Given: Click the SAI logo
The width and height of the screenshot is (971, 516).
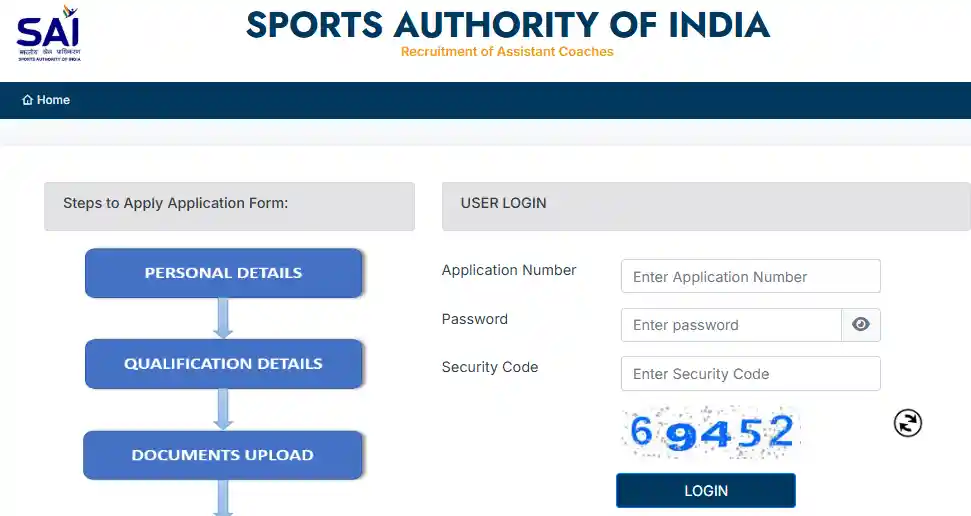Looking at the screenshot, I should (48, 32).
